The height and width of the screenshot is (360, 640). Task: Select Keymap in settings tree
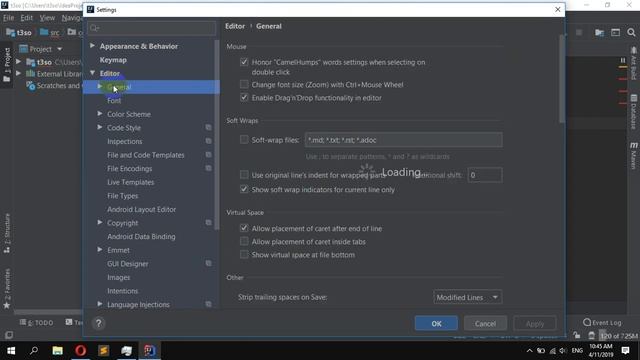pos(113,60)
